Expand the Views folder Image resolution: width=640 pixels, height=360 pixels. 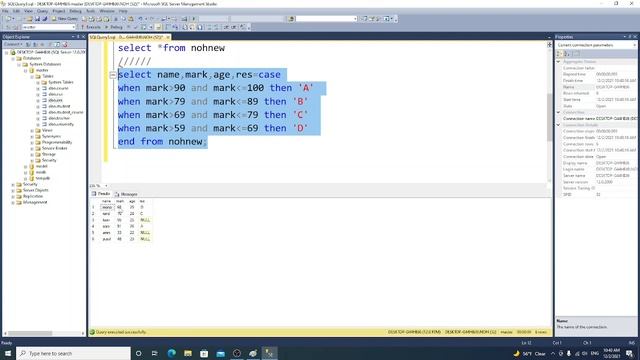click(32, 131)
